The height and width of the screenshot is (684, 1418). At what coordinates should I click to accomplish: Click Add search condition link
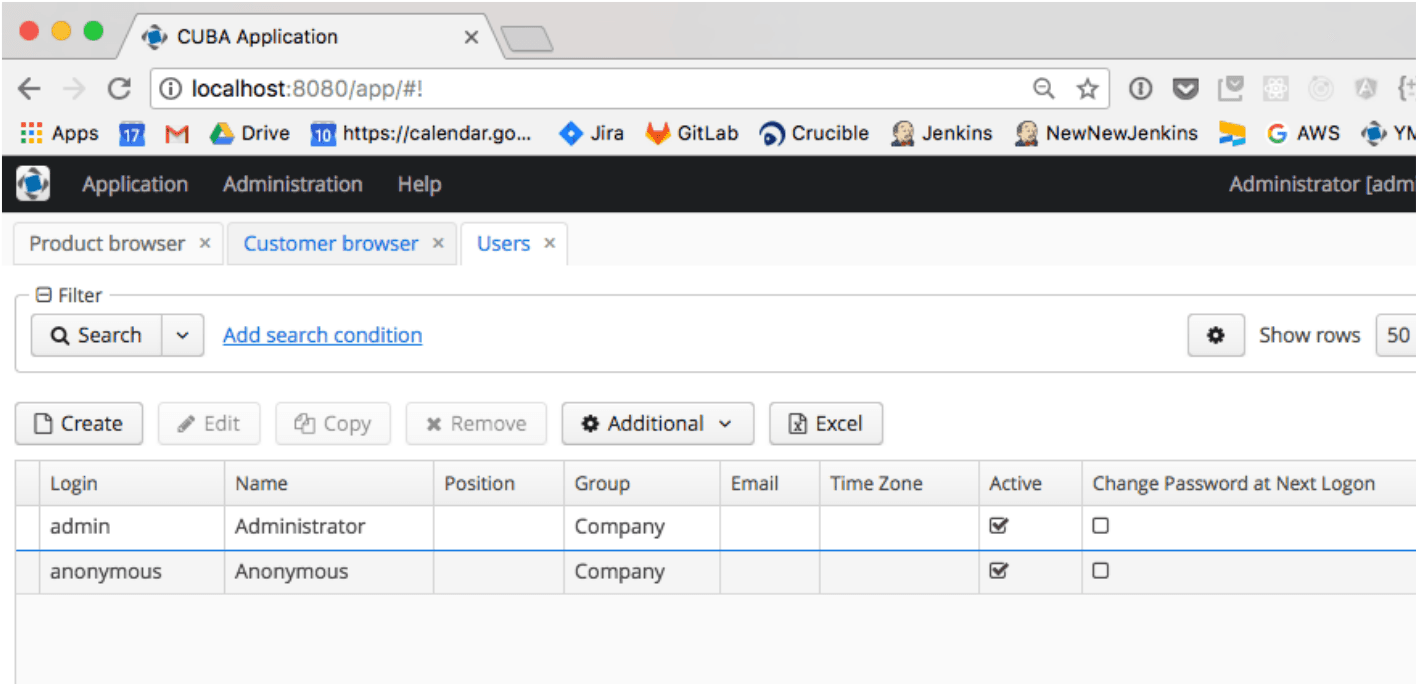point(322,335)
